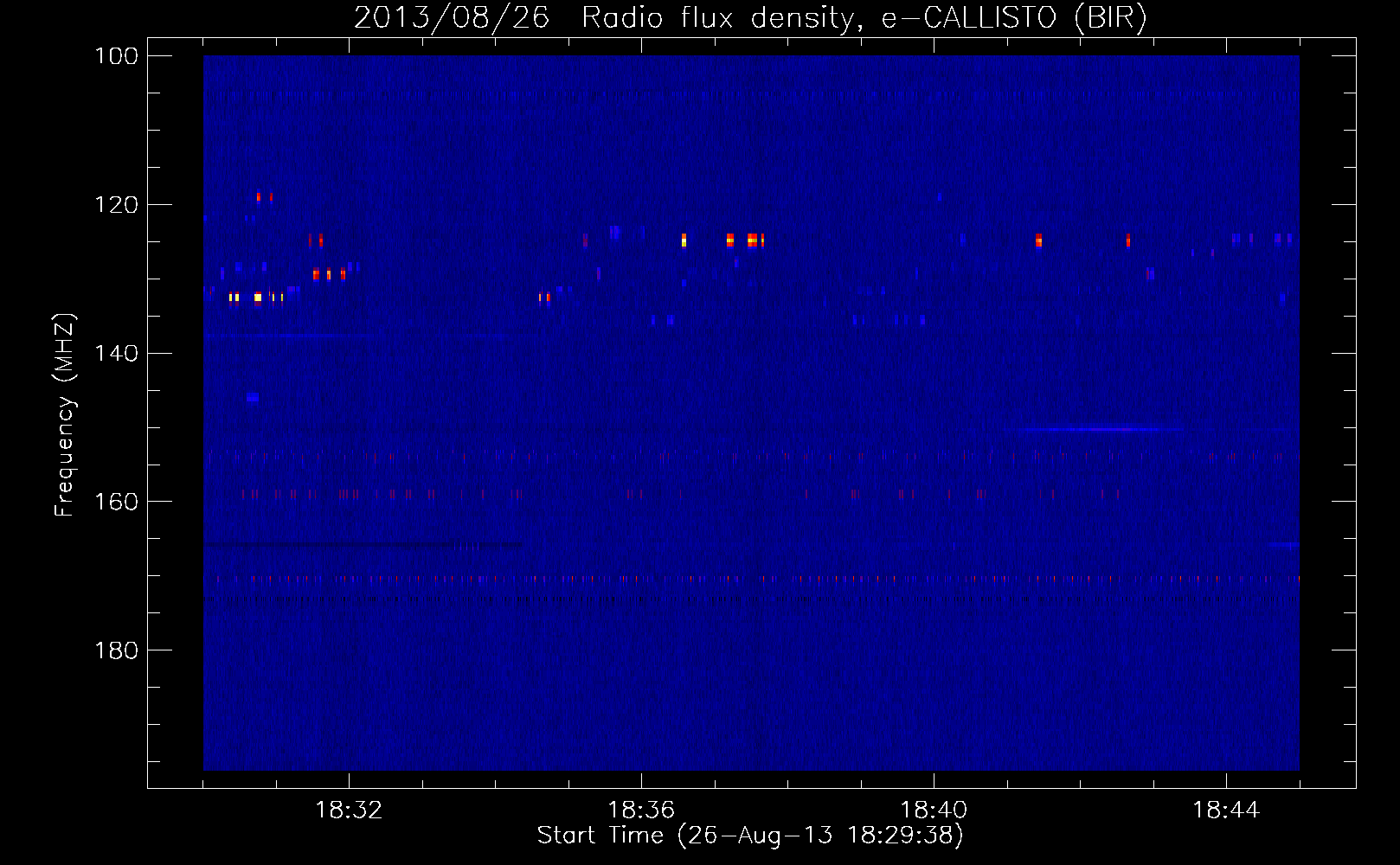Click the 100 frequency tick label

coord(116,56)
